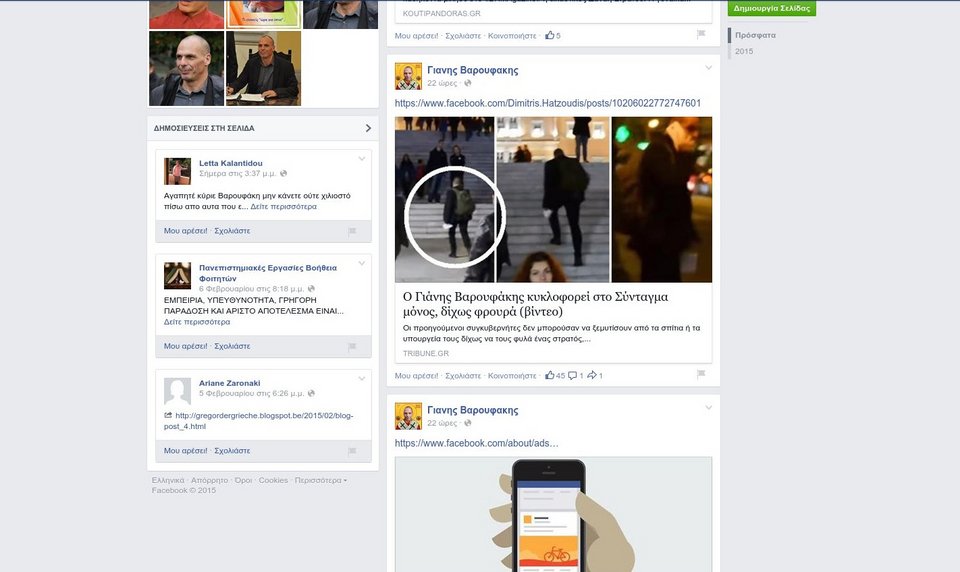960x572 pixels.
Task: Click TRIBUNE.GR source label
Action: pos(426,353)
